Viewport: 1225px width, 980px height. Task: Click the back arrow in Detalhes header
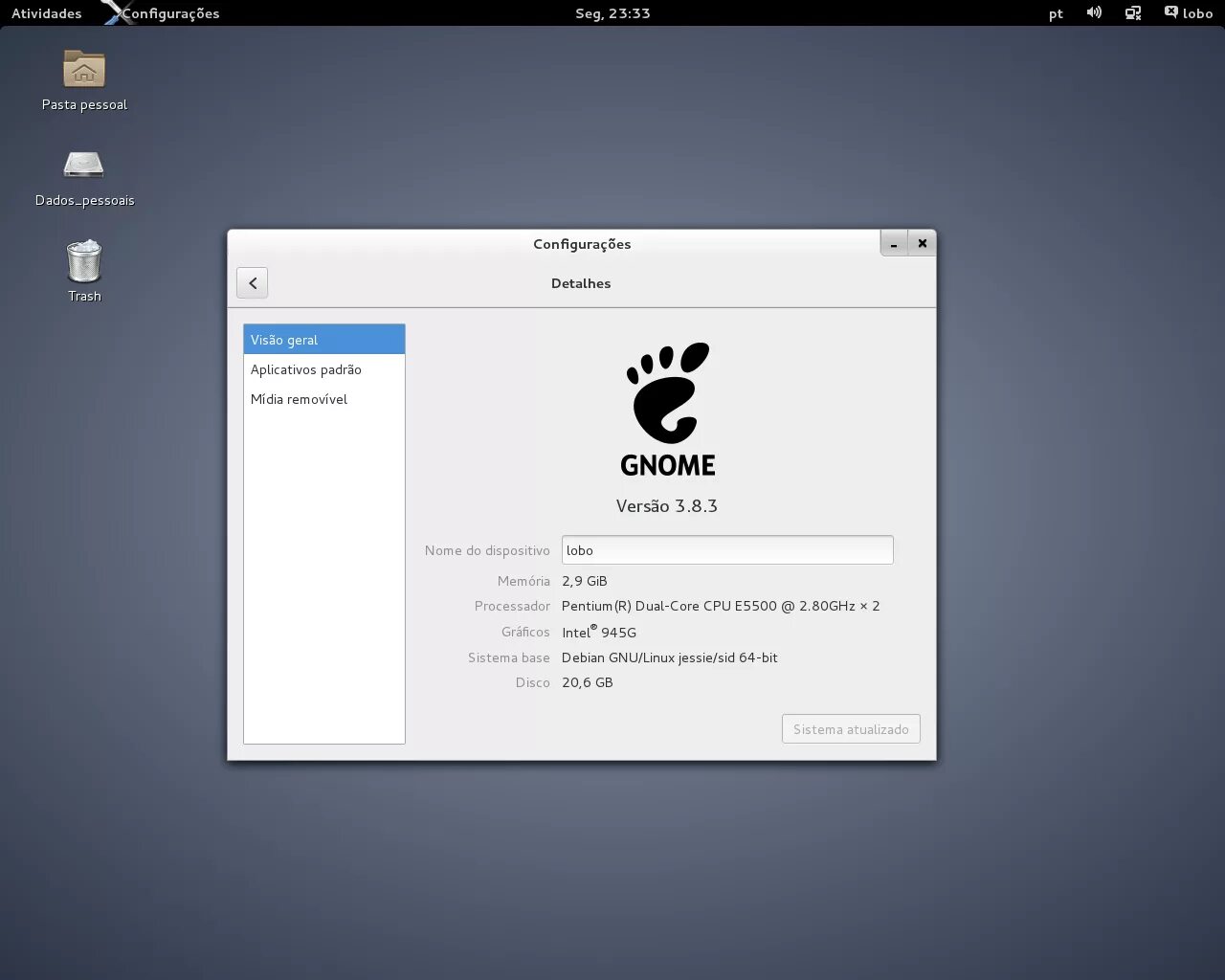coord(252,282)
